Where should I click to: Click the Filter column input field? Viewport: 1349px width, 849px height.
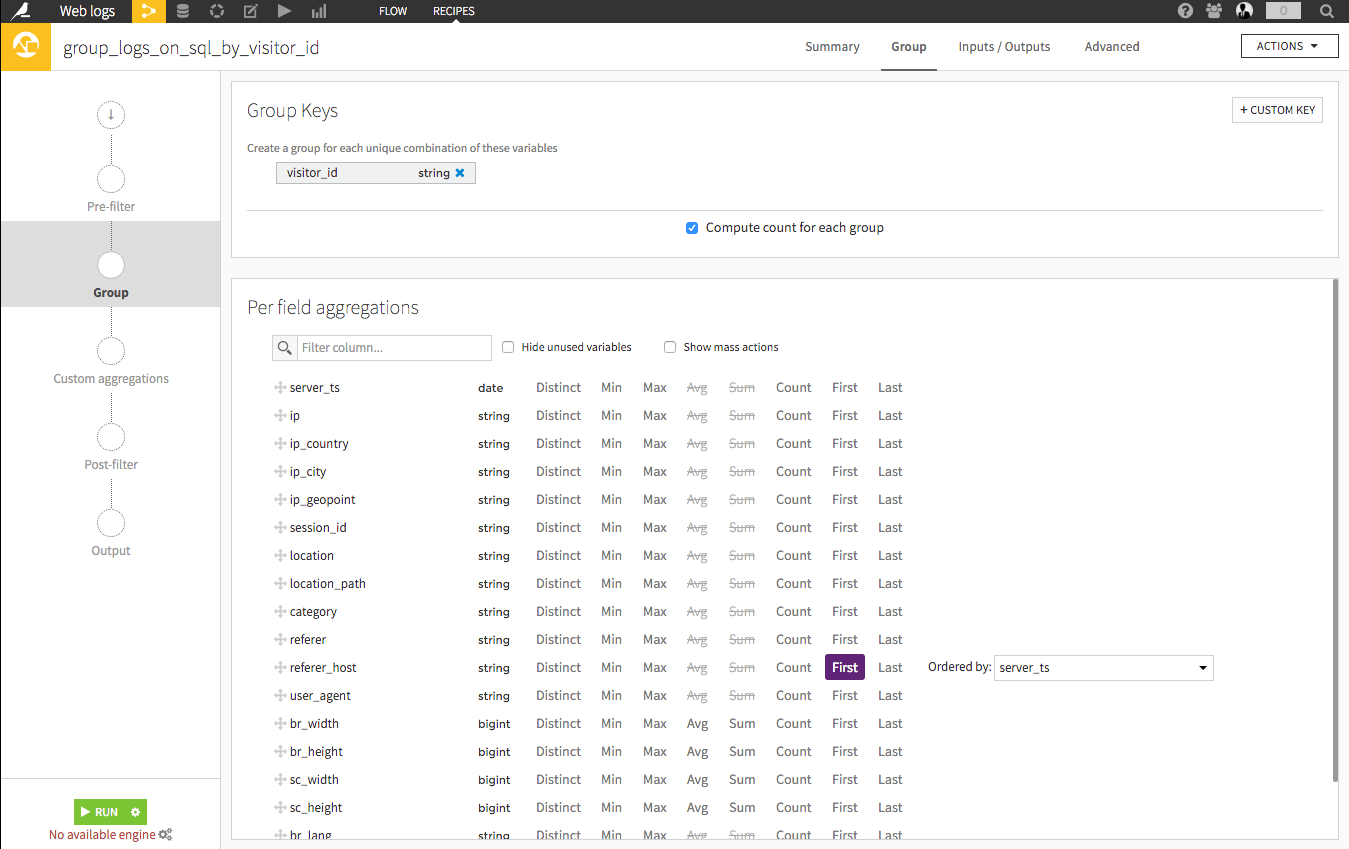pos(394,348)
